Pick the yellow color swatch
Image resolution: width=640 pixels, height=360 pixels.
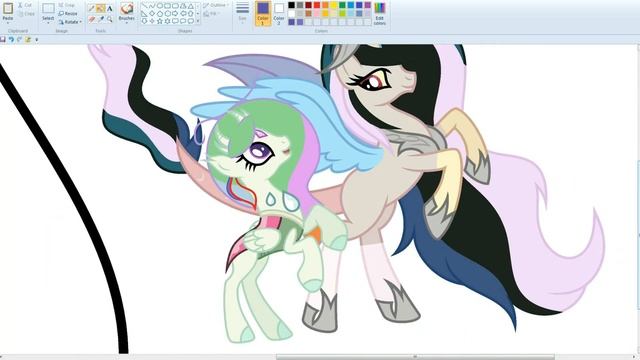point(333,5)
